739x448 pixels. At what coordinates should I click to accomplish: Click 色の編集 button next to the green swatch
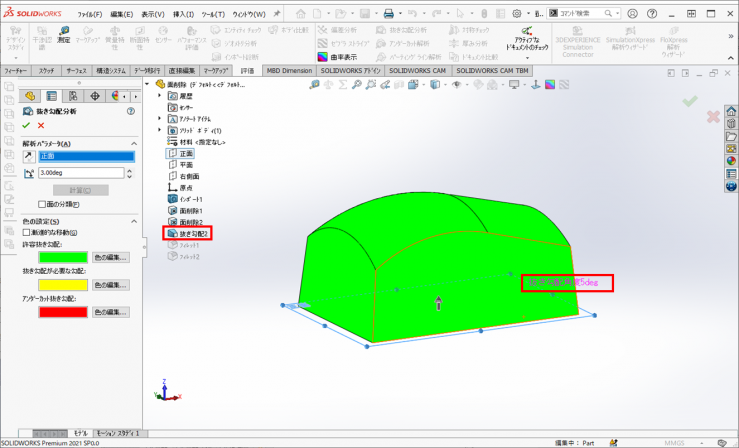pos(110,257)
